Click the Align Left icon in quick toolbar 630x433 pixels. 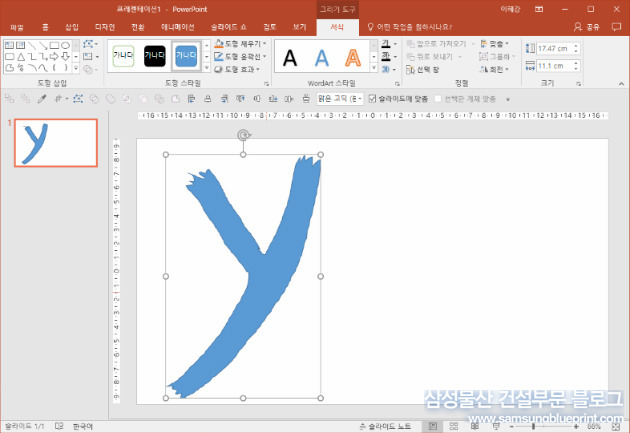pyautogui.click(x=191, y=99)
